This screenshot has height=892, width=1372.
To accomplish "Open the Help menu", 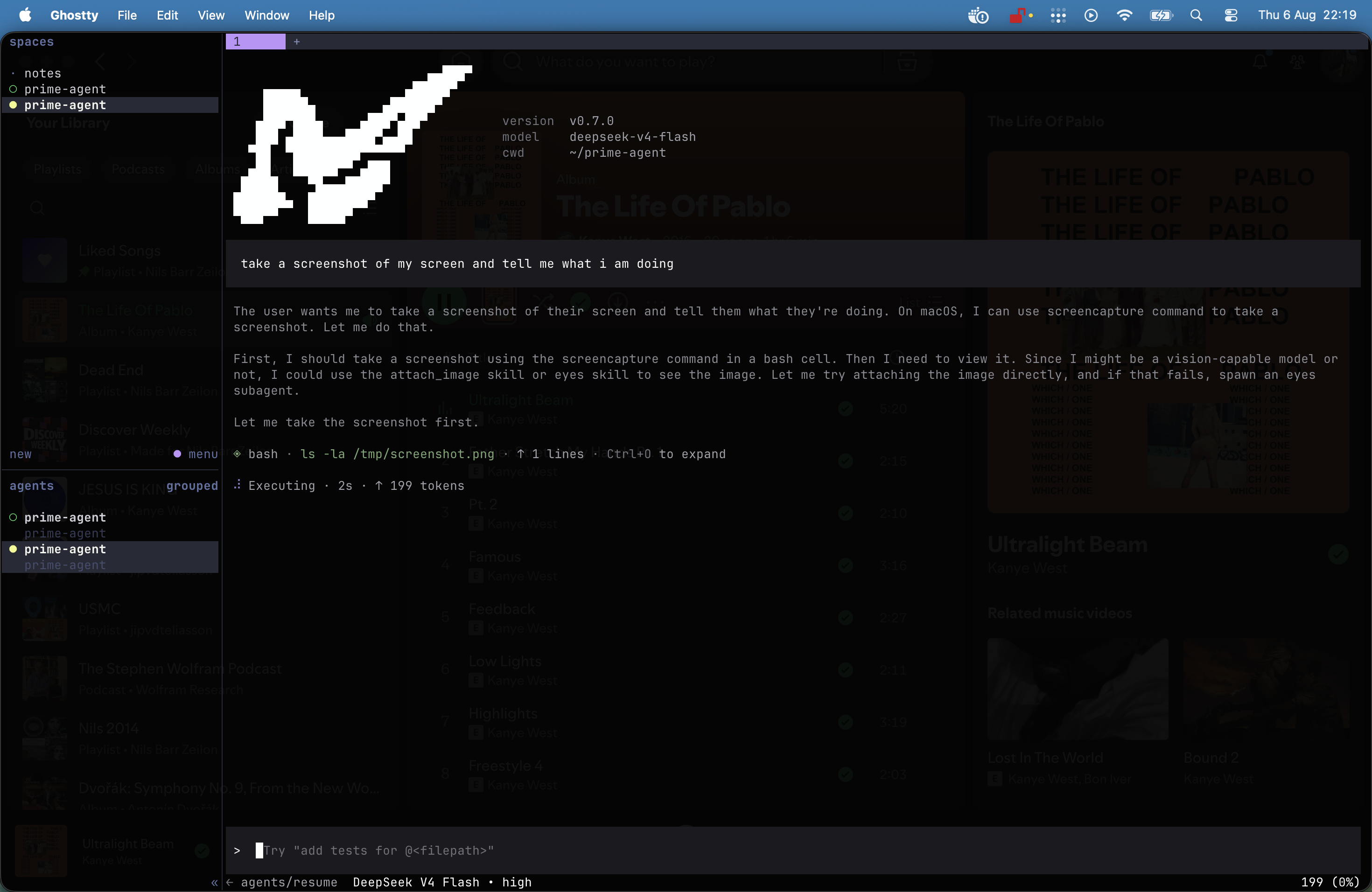I will pos(321,15).
